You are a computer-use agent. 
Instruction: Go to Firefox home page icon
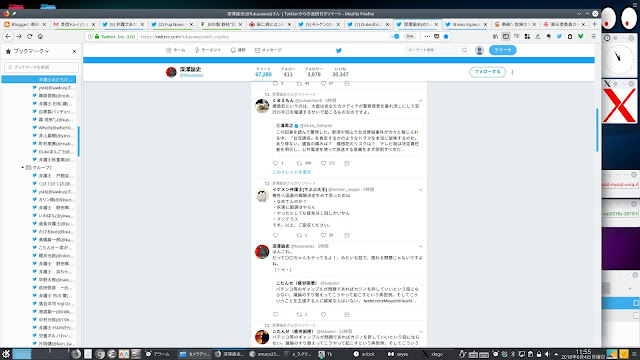click(x=40, y=36)
